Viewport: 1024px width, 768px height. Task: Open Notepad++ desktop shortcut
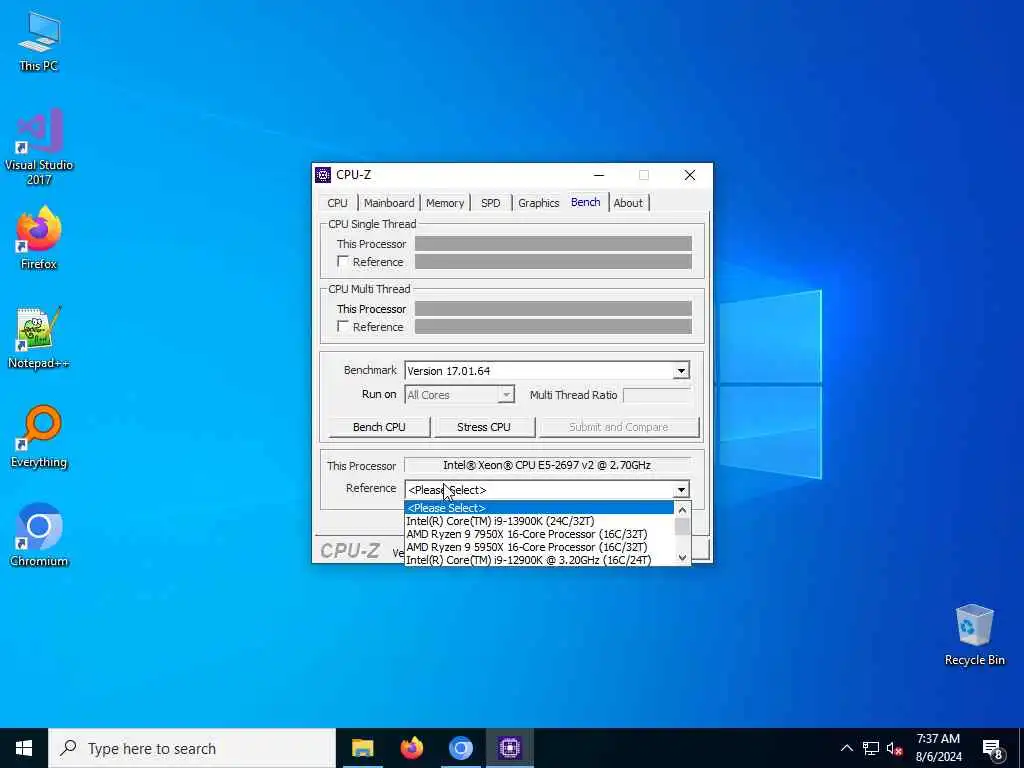[x=39, y=338]
